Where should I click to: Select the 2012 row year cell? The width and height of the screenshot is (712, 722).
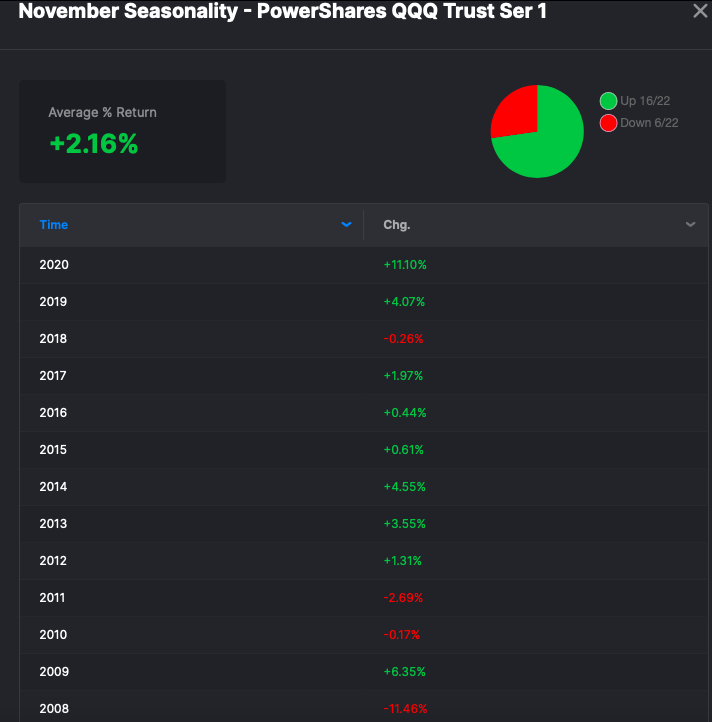(x=53, y=561)
